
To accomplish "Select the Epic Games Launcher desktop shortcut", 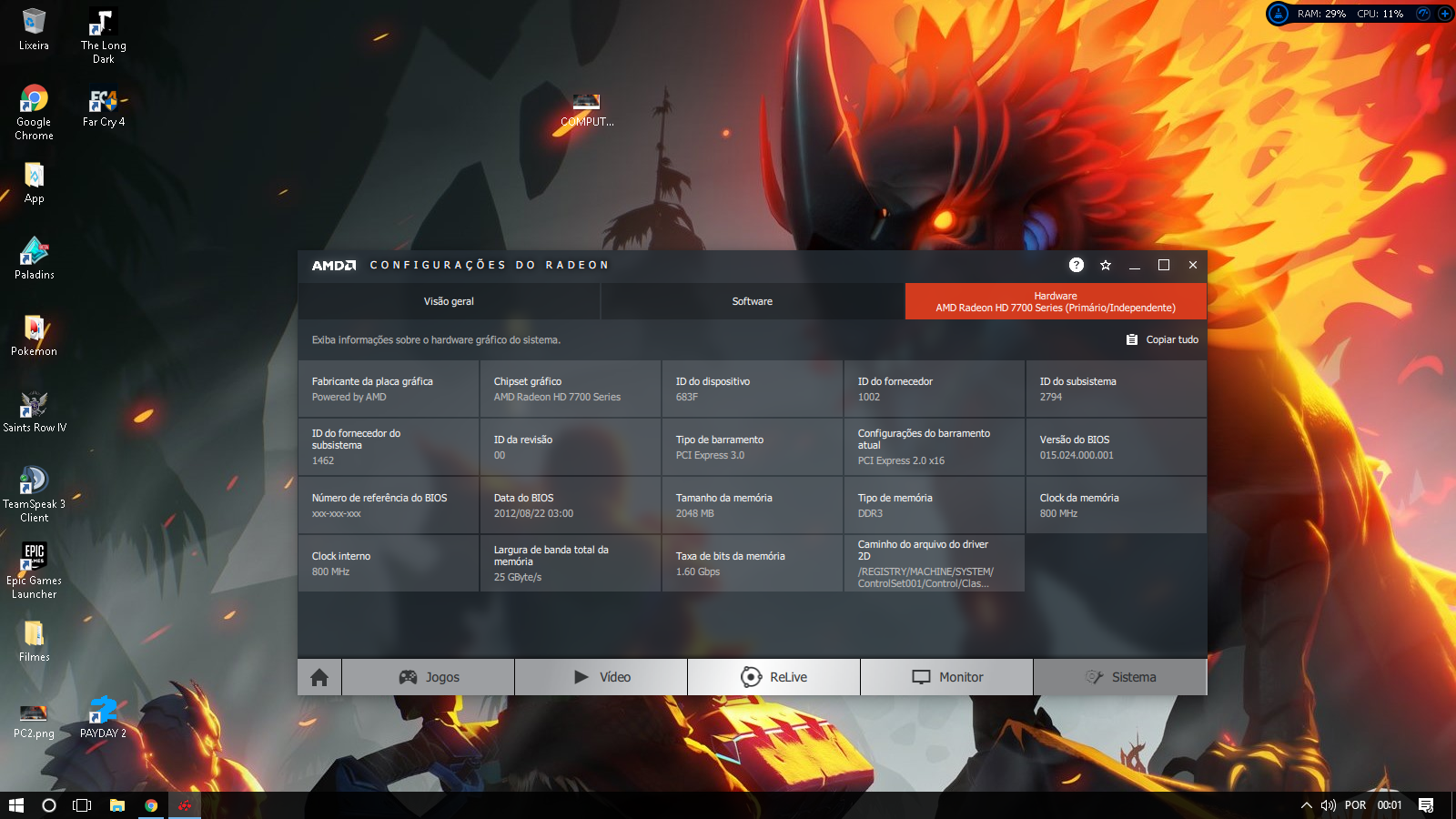I will 34,571.
